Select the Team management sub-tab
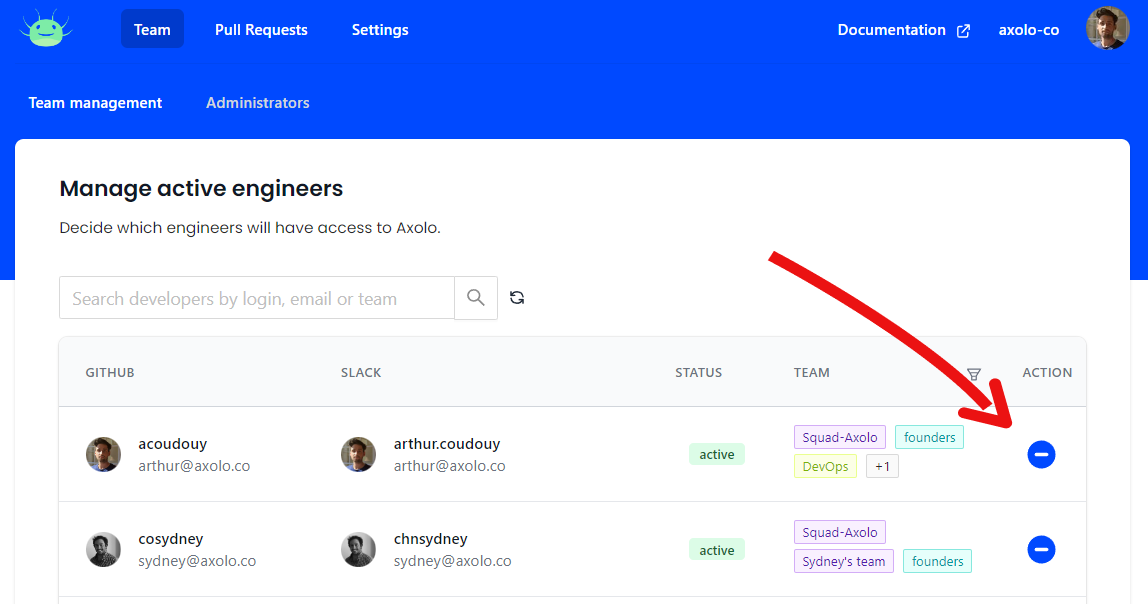Image resolution: width=1148 pixels, height=604 pixels. (x=95, y=103)
